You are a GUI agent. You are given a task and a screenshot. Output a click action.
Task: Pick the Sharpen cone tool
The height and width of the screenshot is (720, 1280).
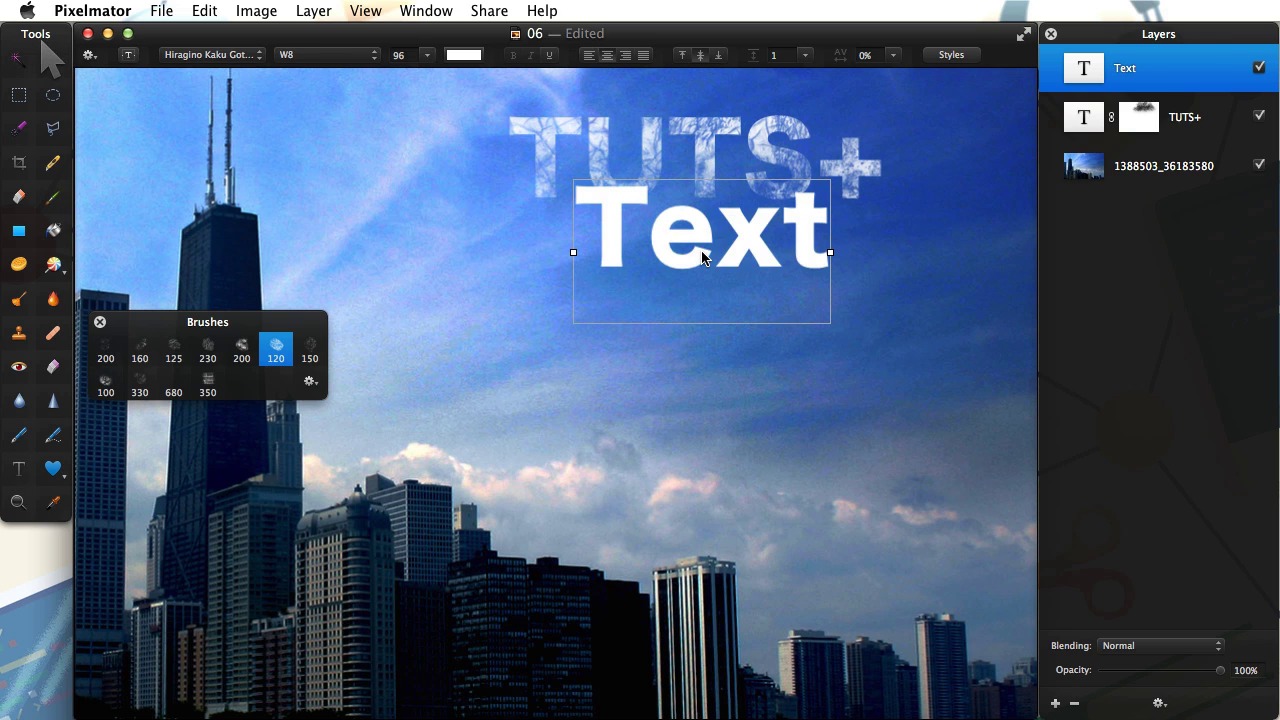(53, 401)
